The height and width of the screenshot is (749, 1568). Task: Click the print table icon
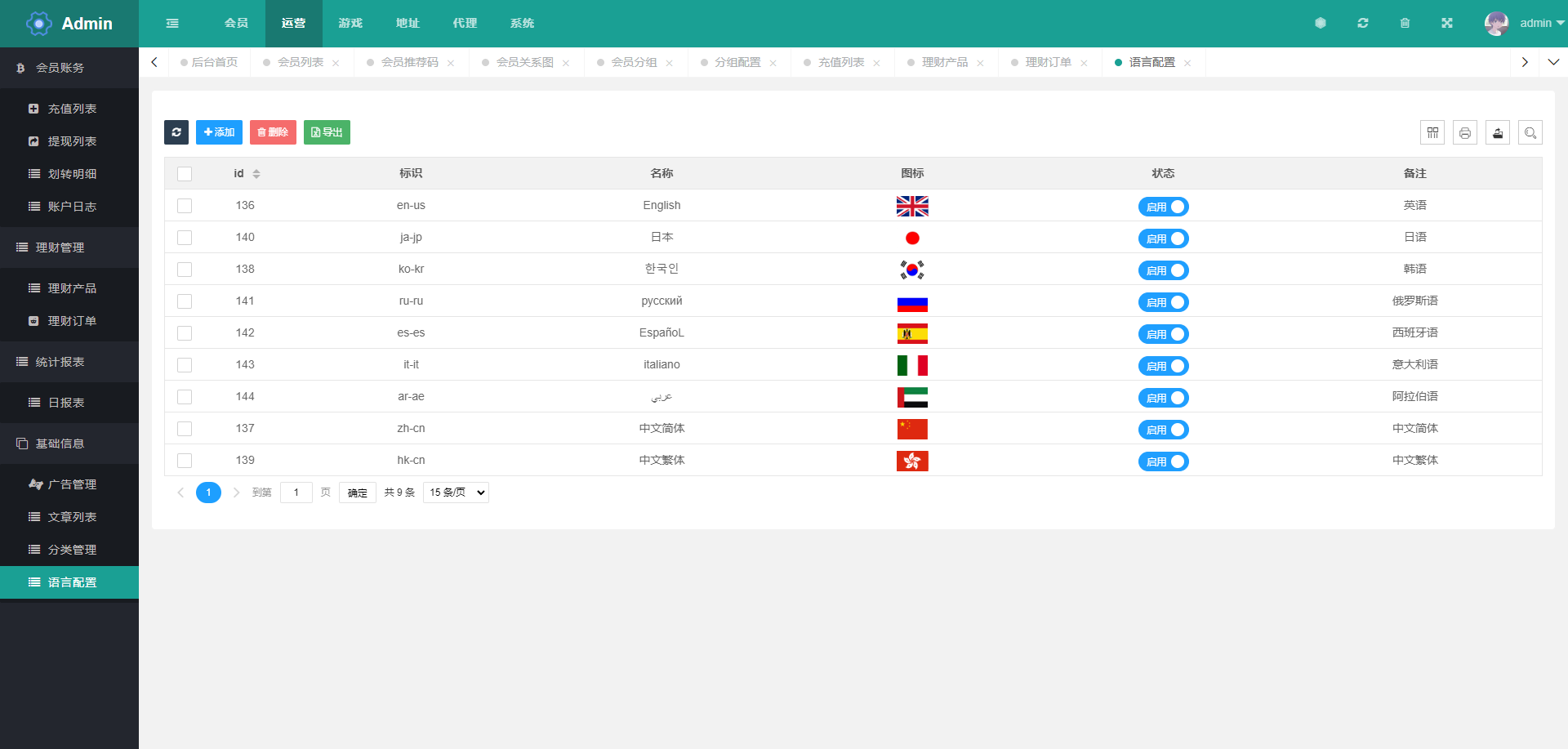point(1465,132)
